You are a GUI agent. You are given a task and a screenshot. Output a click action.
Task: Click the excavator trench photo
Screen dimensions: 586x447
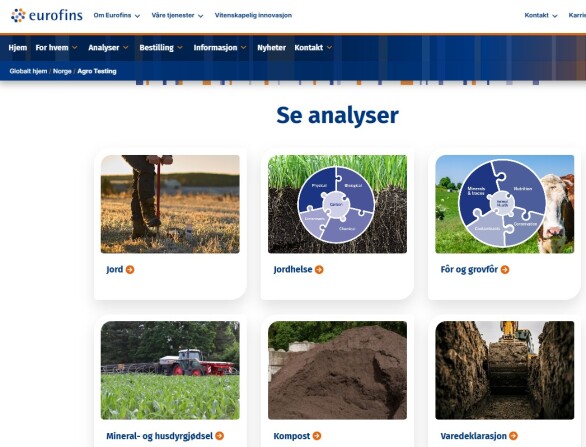point(505,370)
